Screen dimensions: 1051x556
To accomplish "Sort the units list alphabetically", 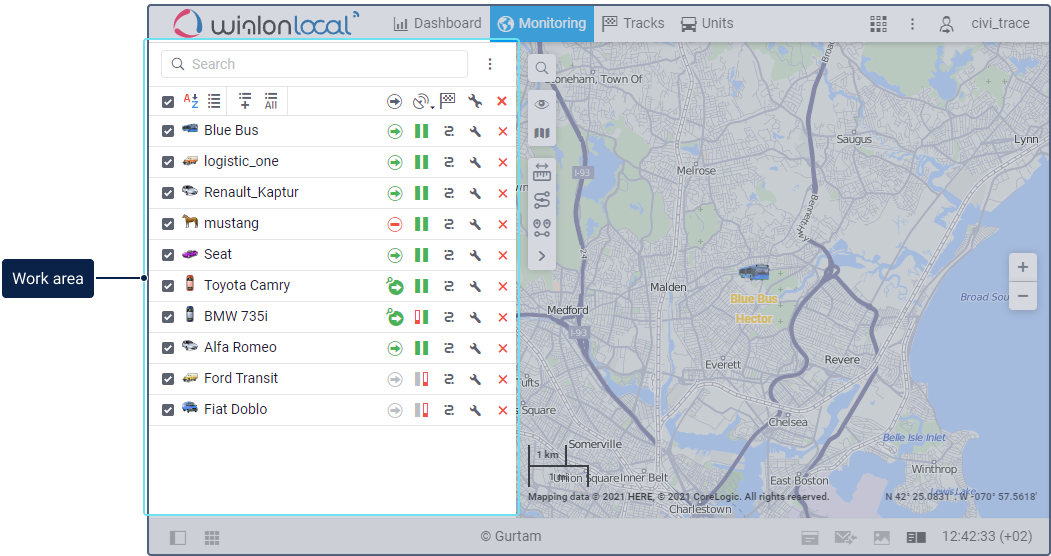I will tap(191, 101).
